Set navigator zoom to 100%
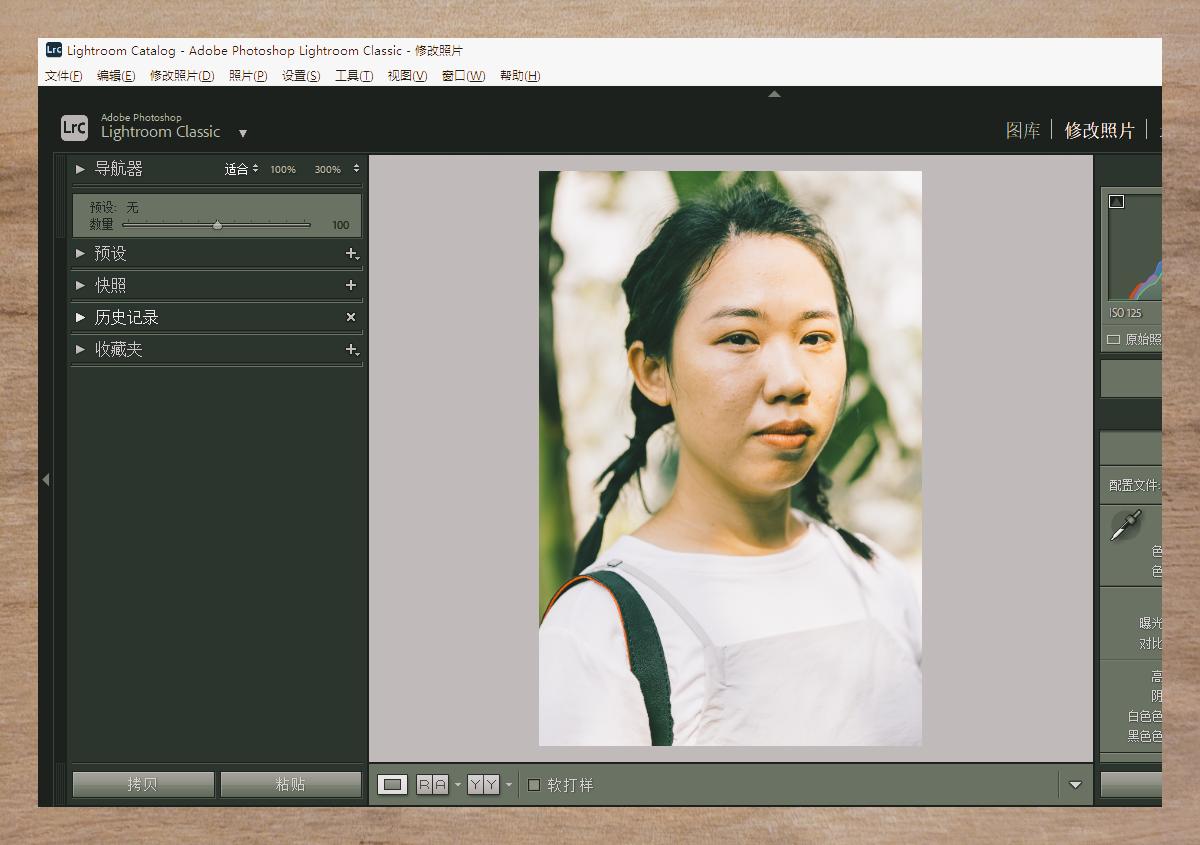Screen dimensions: 1200x845 pyautogui.click(x=283, y=170)
